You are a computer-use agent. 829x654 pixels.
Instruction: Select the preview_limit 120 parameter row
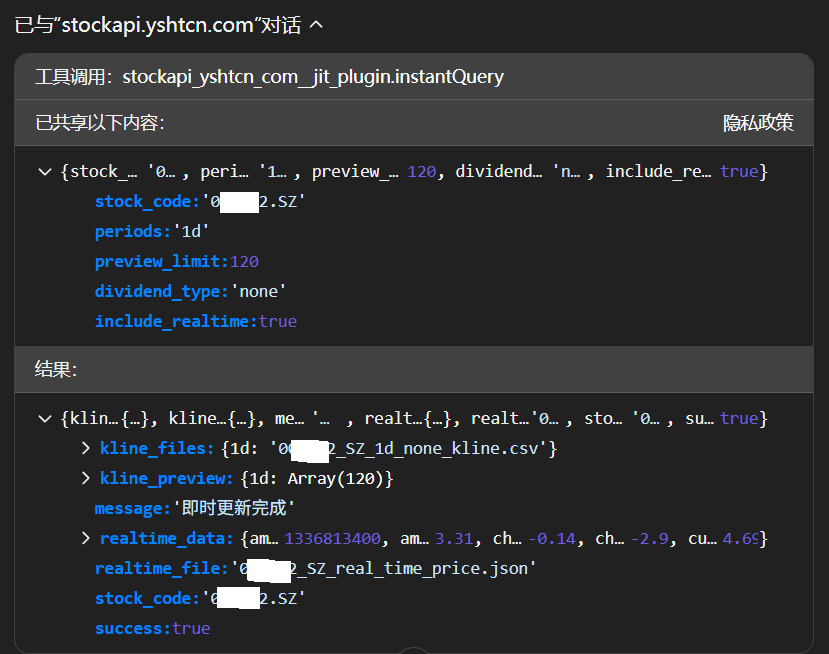point(177,261)
